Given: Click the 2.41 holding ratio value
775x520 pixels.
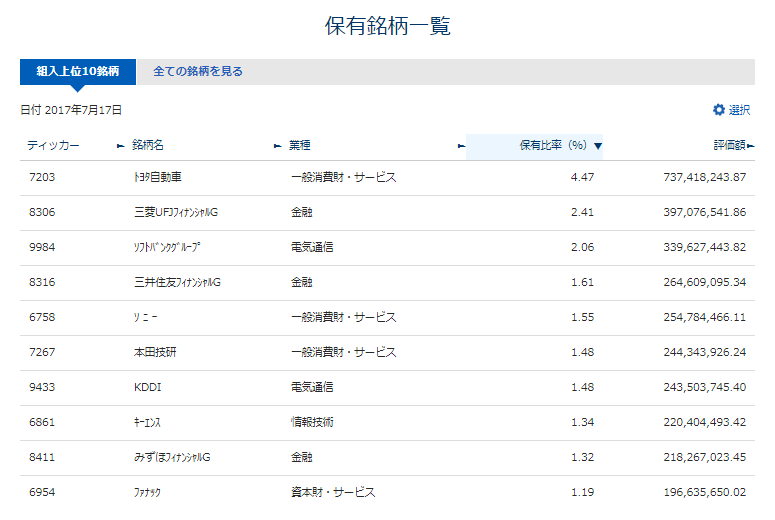Looking at the screenshot, I should point(582,212).
